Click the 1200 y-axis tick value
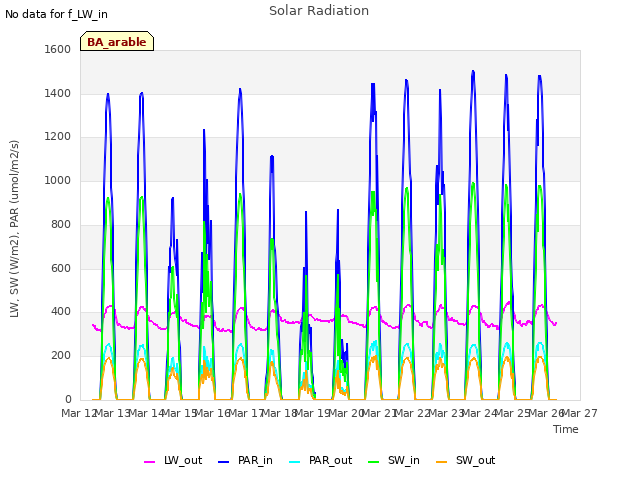This screenshot has width=640, height=480. (58, 137)
